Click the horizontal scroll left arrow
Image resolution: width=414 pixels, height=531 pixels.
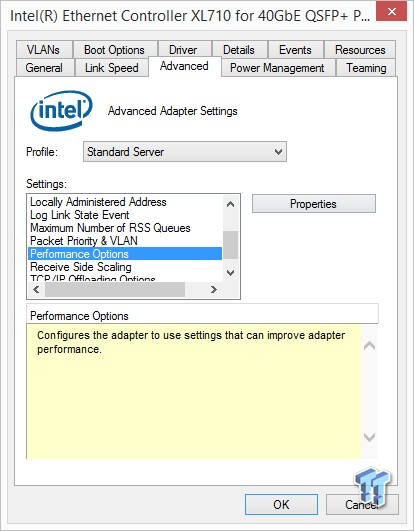coord(36,290)
